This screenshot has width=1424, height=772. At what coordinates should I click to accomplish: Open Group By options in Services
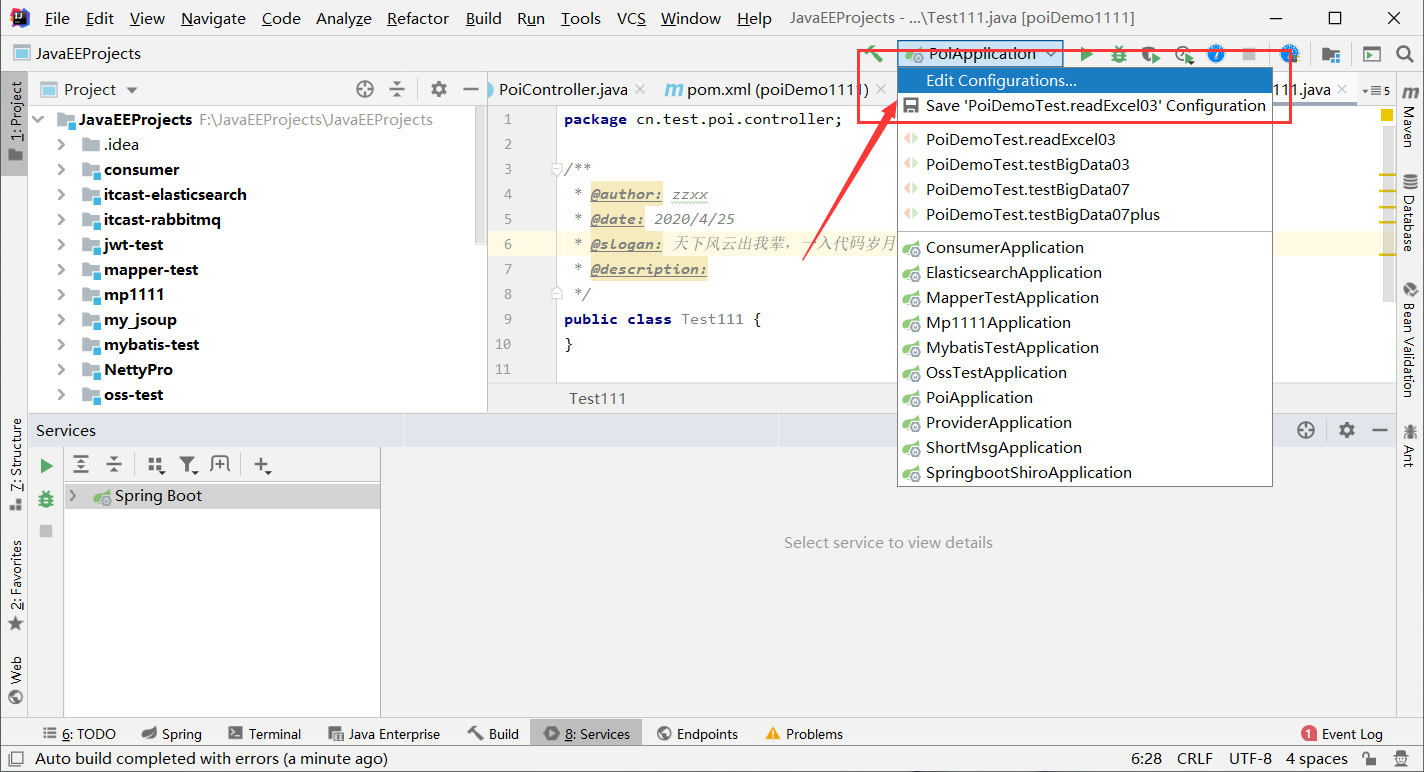point(156,464)
